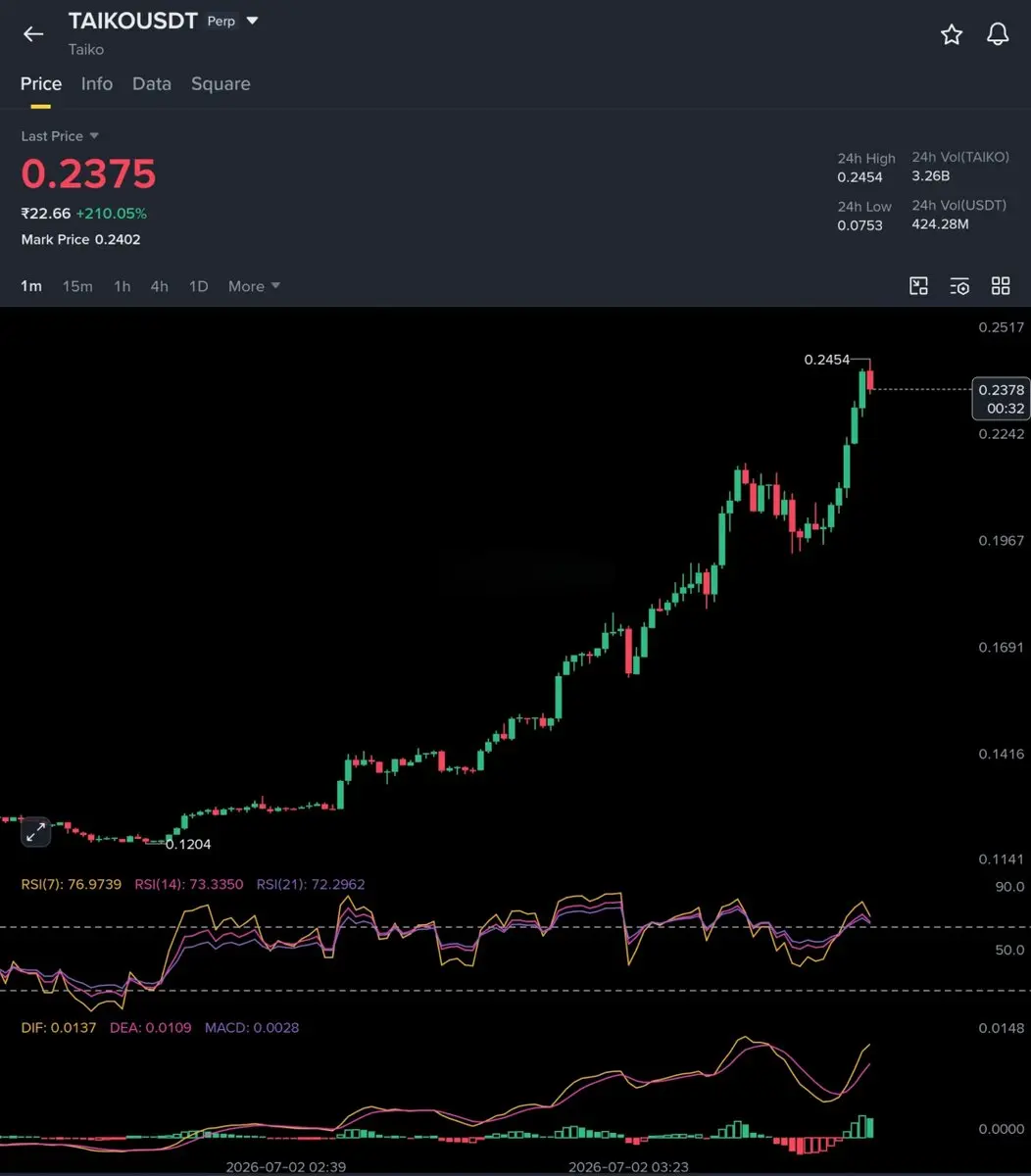Switch to the Price tab
Image resolution: width=1031 pixels, height=1176 pixels.
tap(41, 84)
